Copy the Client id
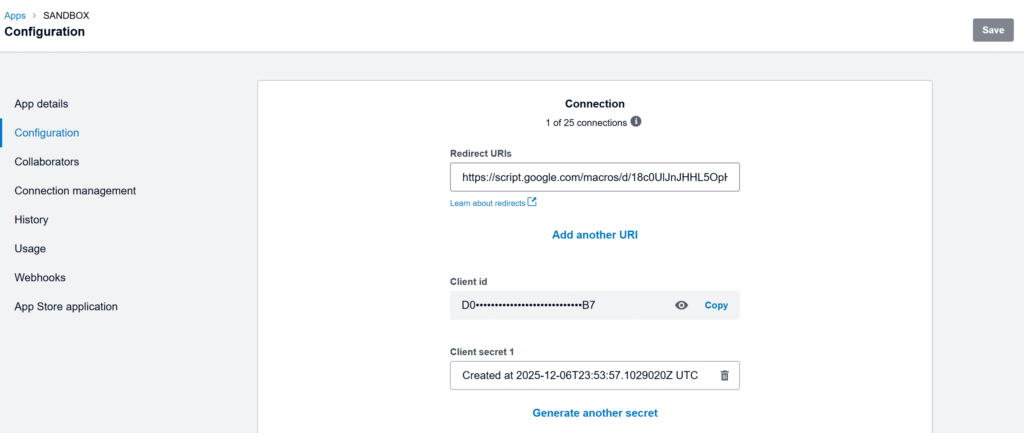 716,305
